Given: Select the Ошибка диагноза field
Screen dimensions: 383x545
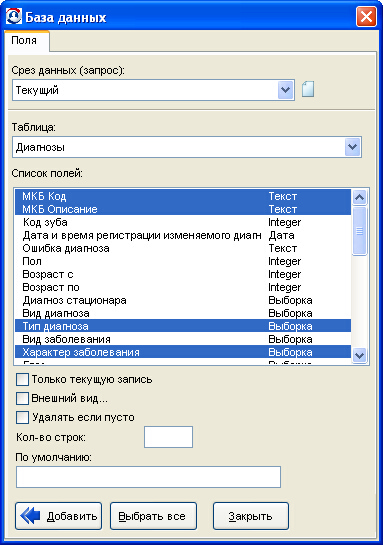Looking at the screenshot, I should point(183,248).
